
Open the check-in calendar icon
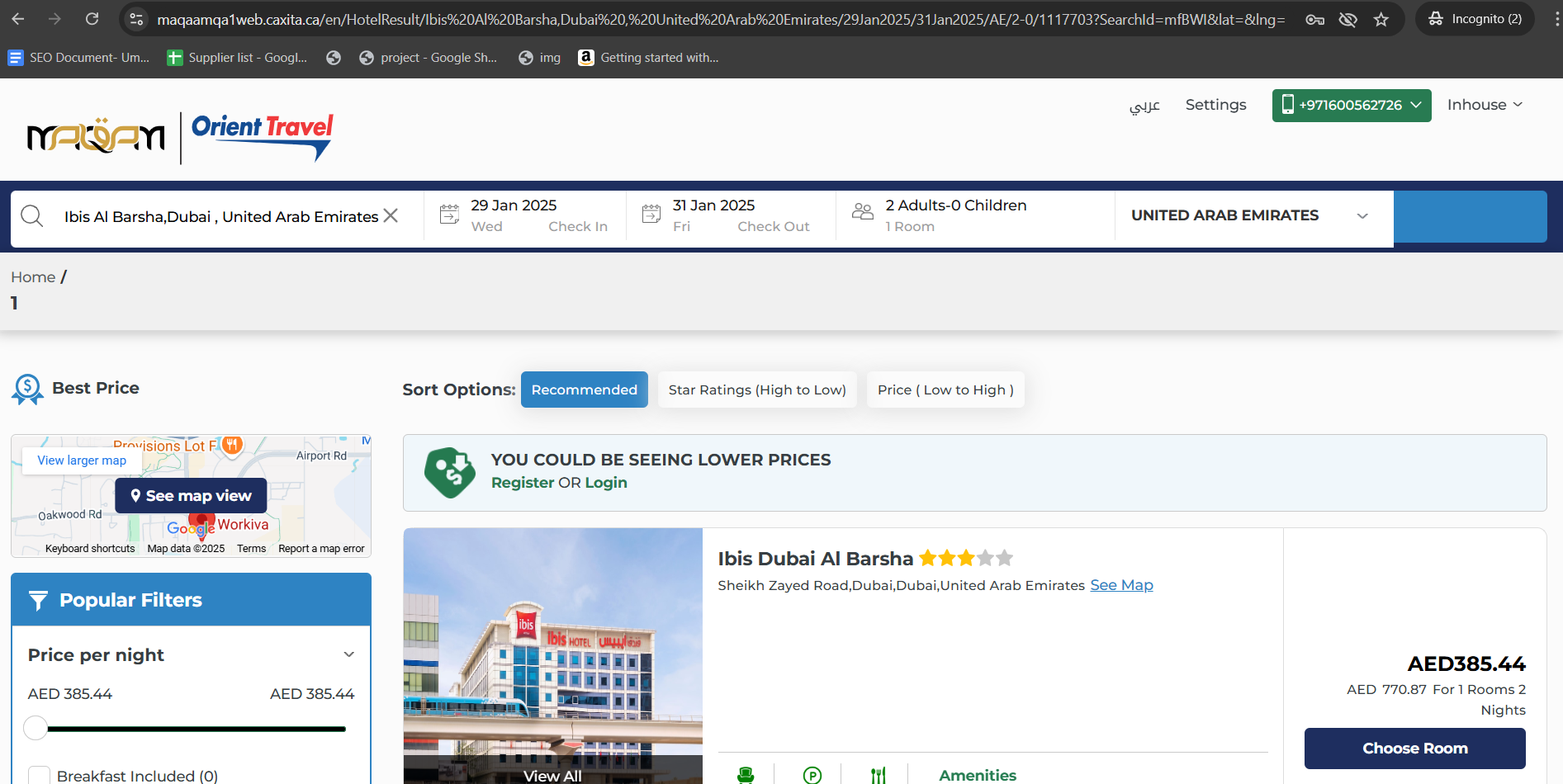point(449,215)
